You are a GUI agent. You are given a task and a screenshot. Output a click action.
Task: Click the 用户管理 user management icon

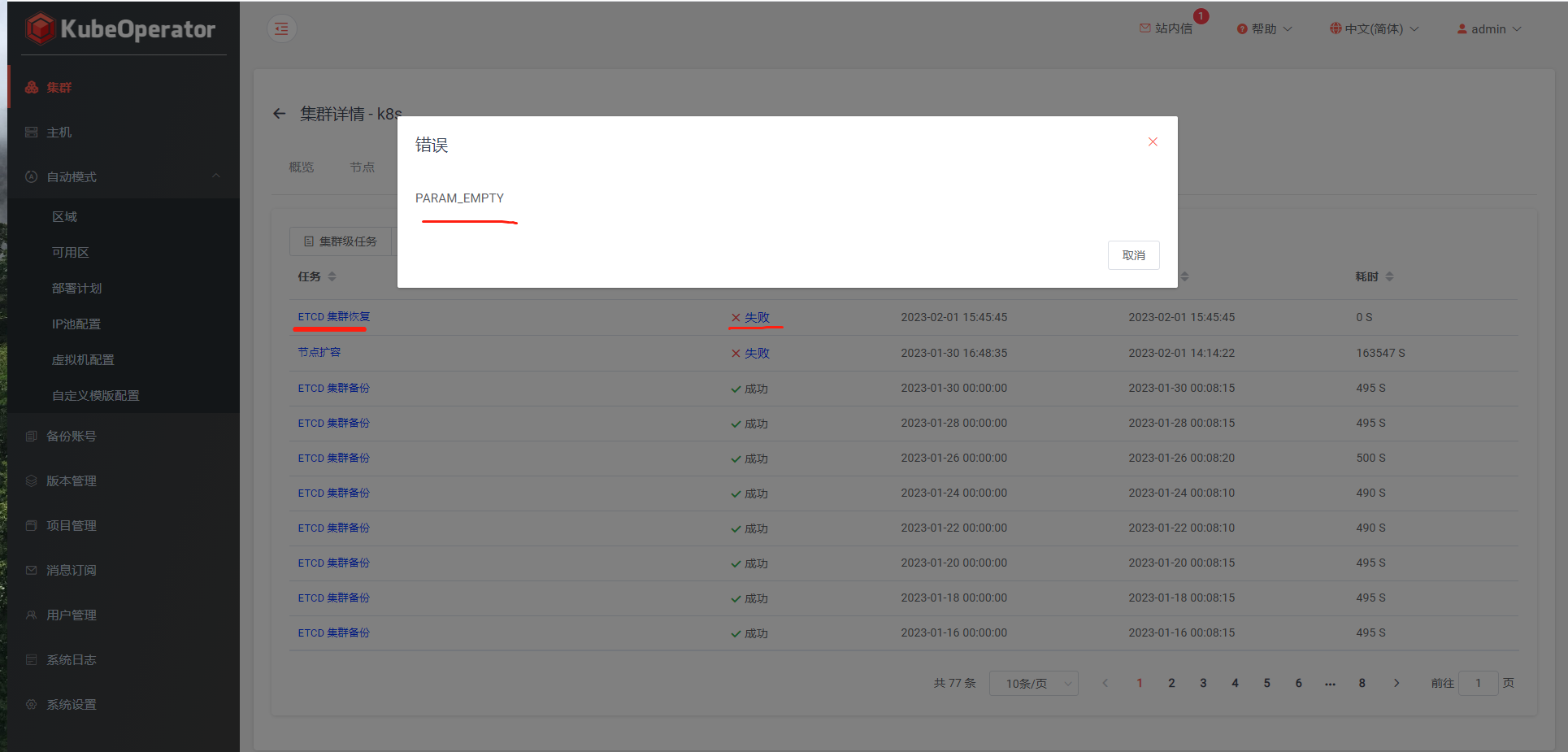pos(33,615)
